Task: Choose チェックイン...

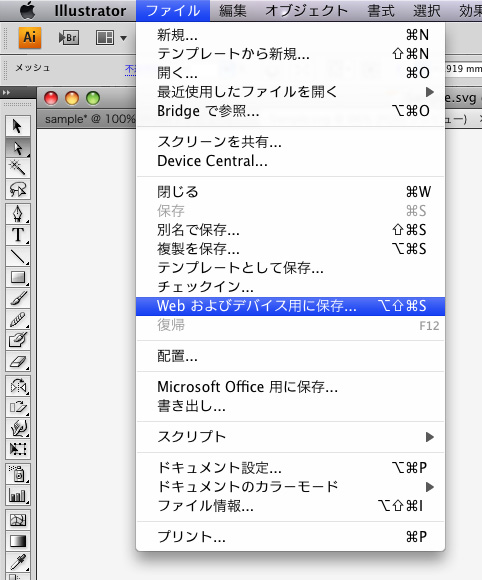Action: [290, 287]
